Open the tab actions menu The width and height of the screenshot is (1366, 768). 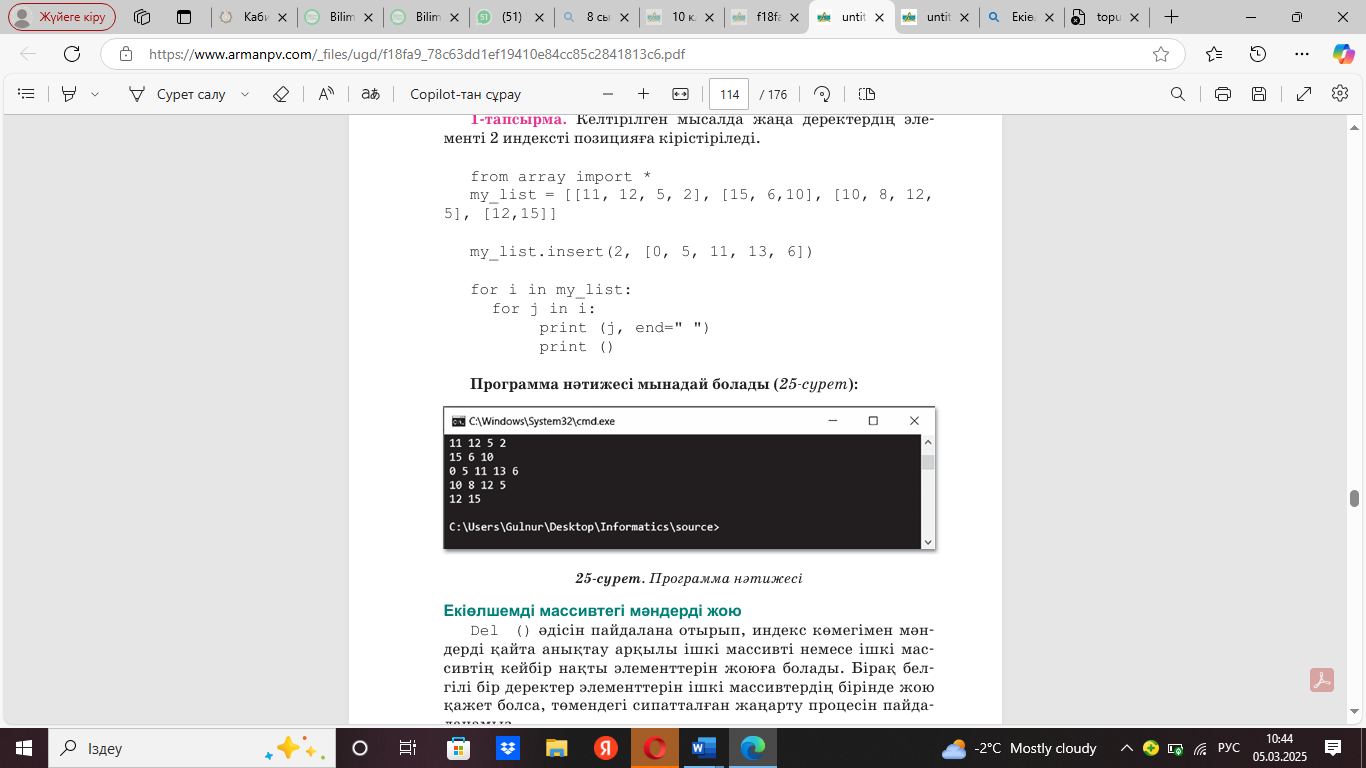tap(183, 17)
